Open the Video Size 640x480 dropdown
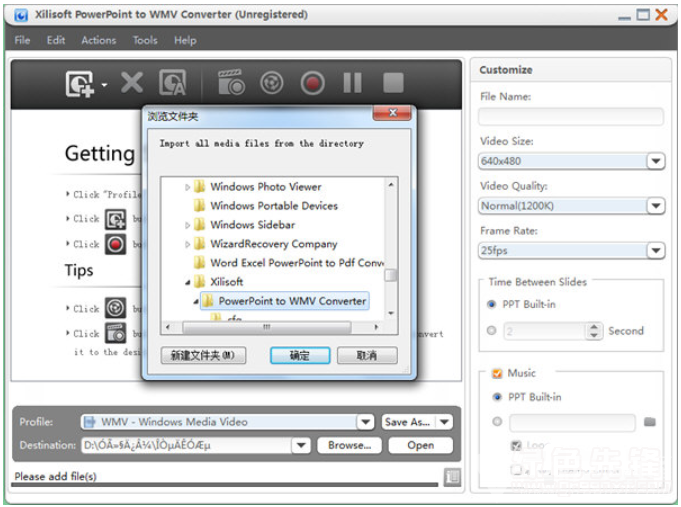Viewport: 681px width, 507px height. click(x=655, y=161)
